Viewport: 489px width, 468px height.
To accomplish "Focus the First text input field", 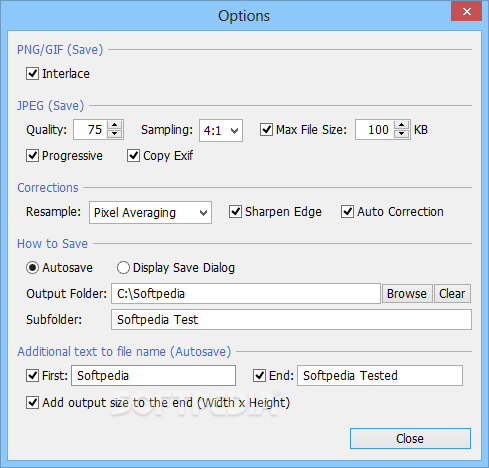I will [x=153, y=376].
